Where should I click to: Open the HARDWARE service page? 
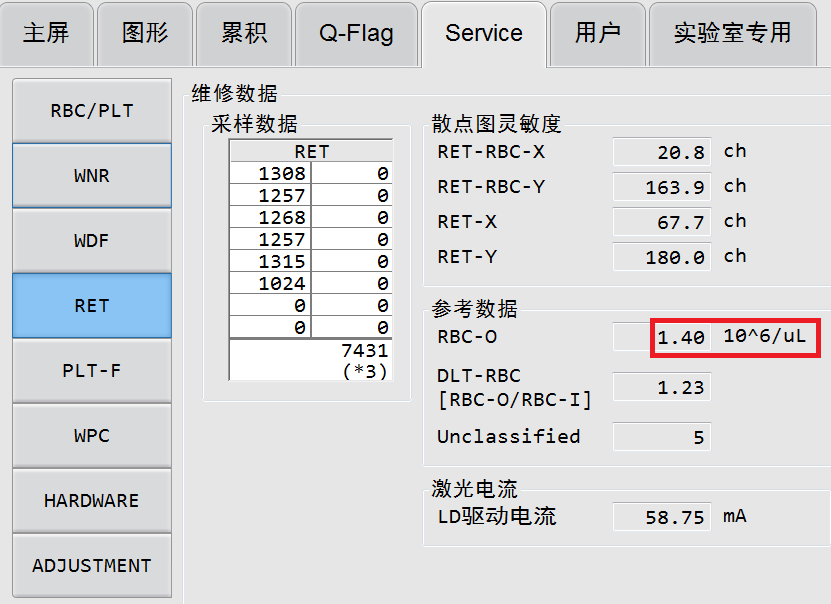(91, 501)
